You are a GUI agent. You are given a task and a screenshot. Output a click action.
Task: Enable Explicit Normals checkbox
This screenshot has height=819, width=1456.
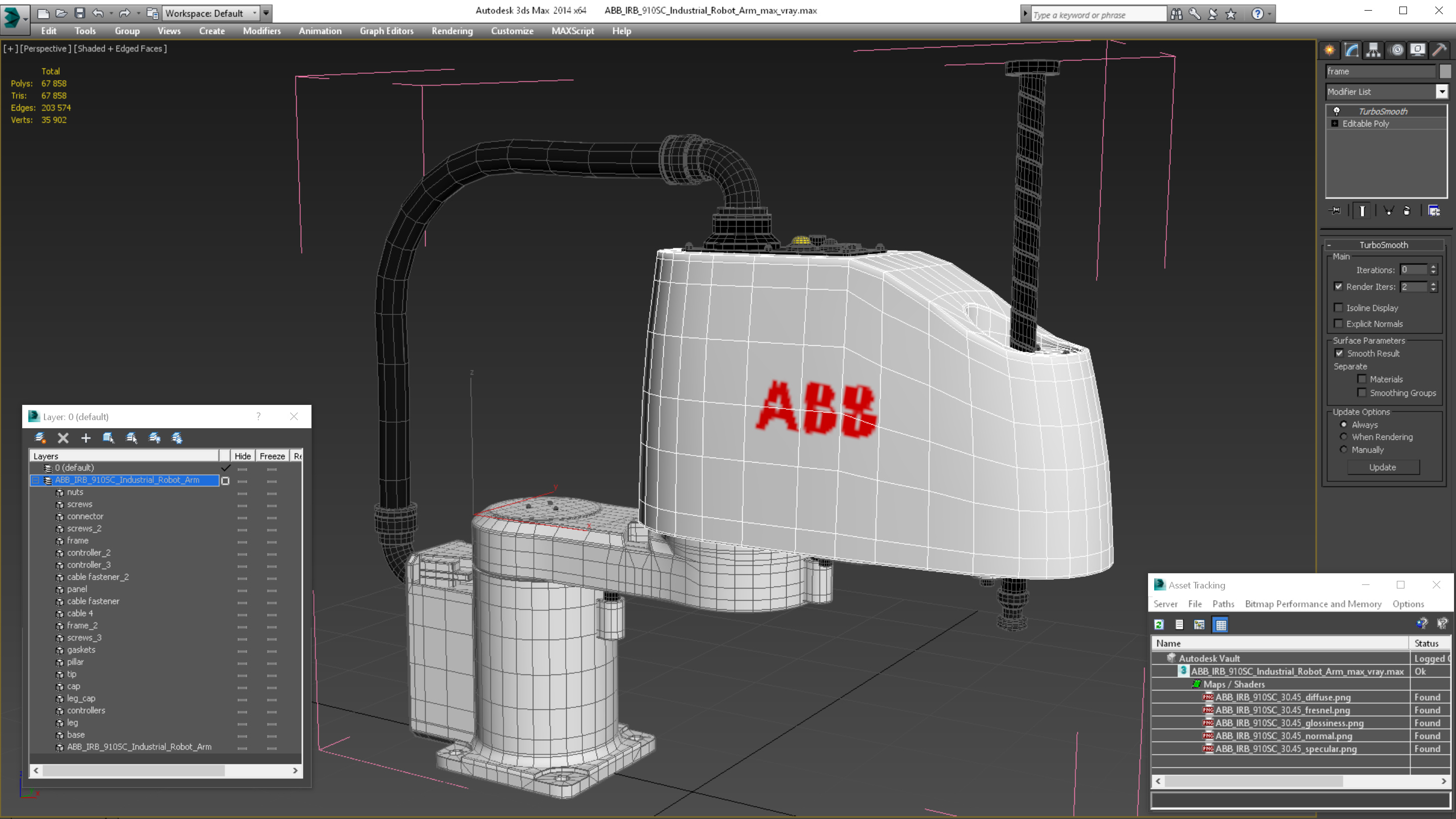1338,324
